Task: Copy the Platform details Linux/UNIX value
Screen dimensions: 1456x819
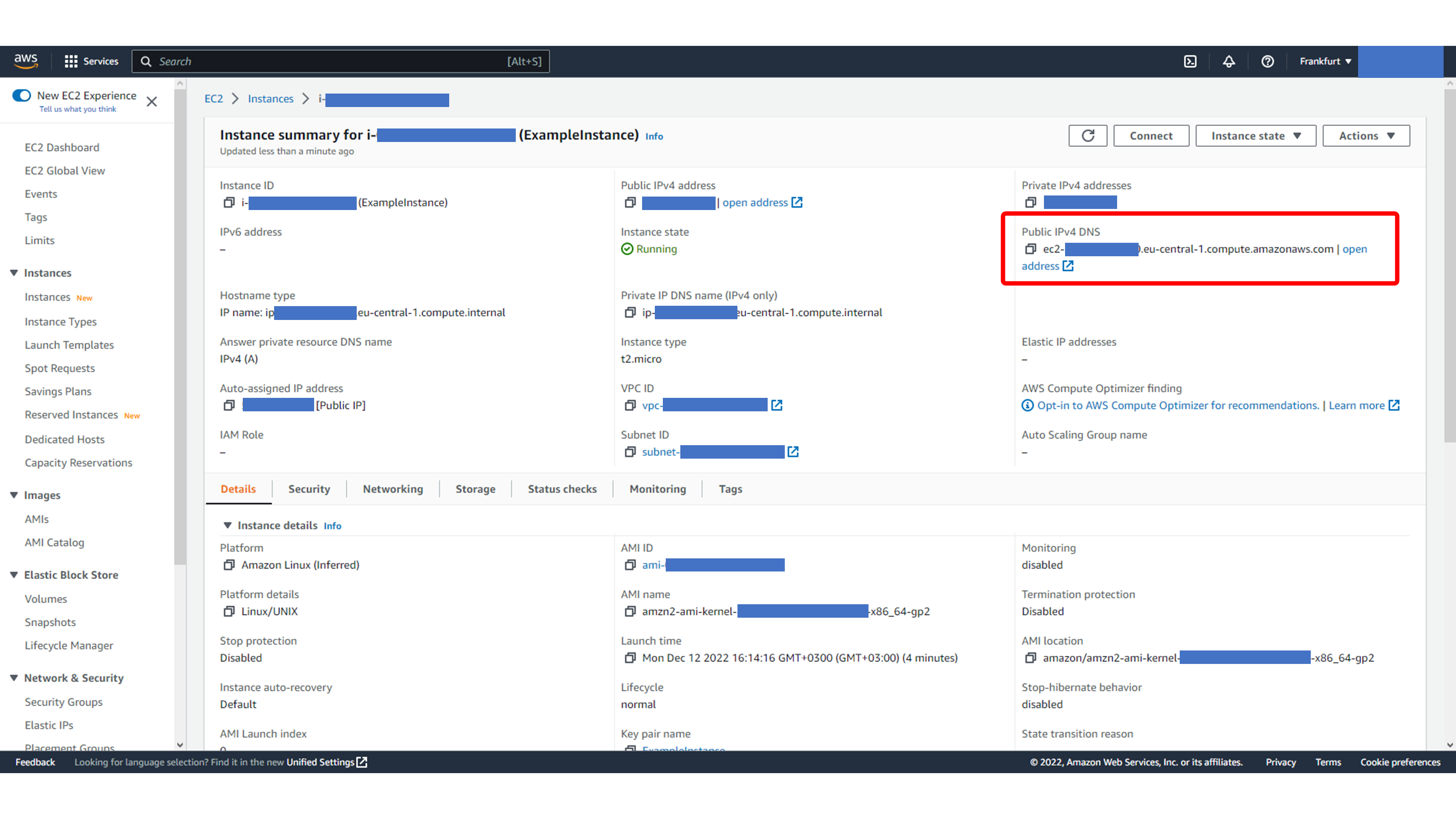Action: coord(229,611)
